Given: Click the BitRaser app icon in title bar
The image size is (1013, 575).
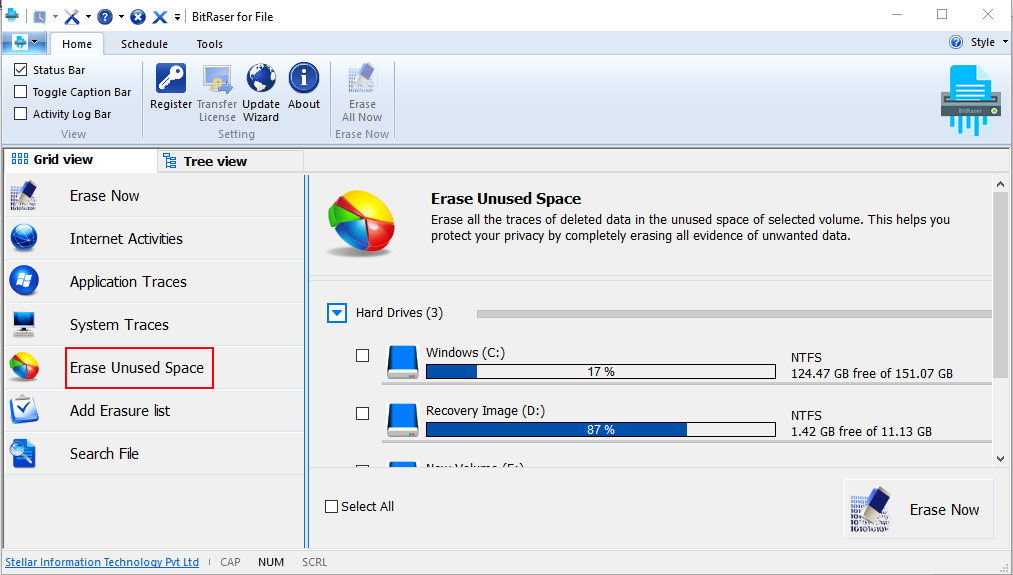Looking at the screenshot, I should click(x=12, y=16).
